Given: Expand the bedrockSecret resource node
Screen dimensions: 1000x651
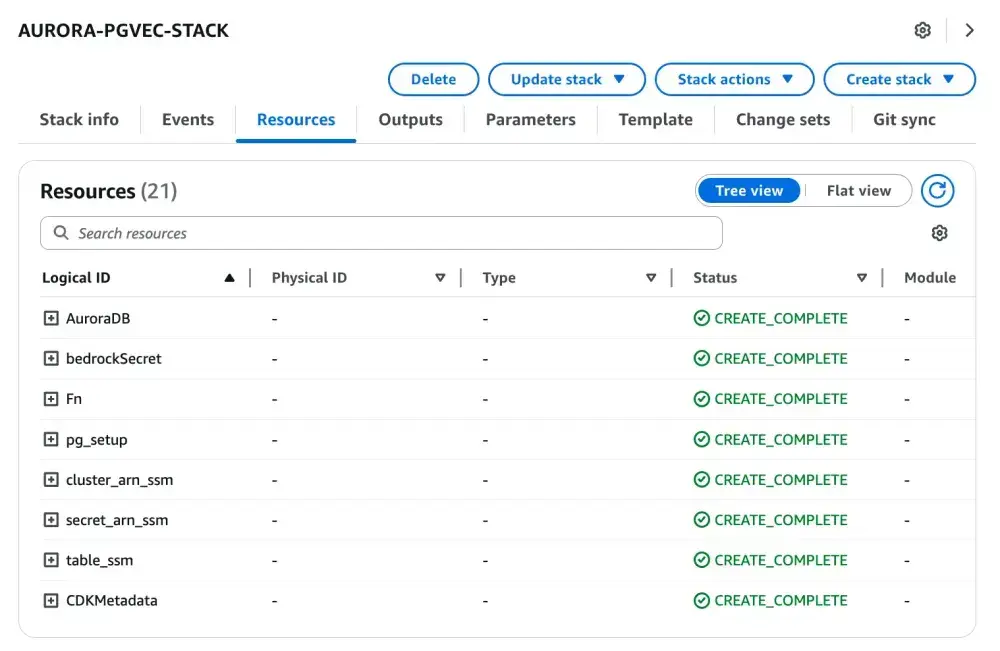Looking at the screenshot, I should click(x=51, y=359).
